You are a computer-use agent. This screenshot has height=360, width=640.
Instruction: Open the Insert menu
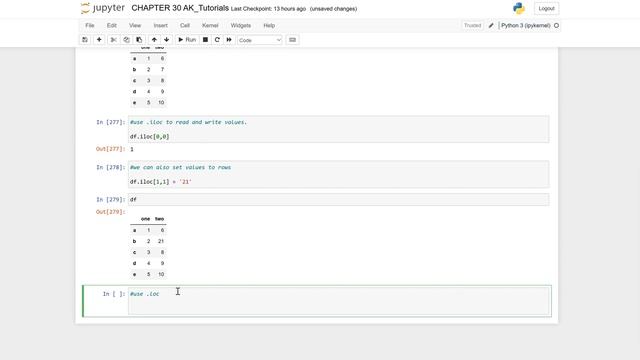click(160, 25)
